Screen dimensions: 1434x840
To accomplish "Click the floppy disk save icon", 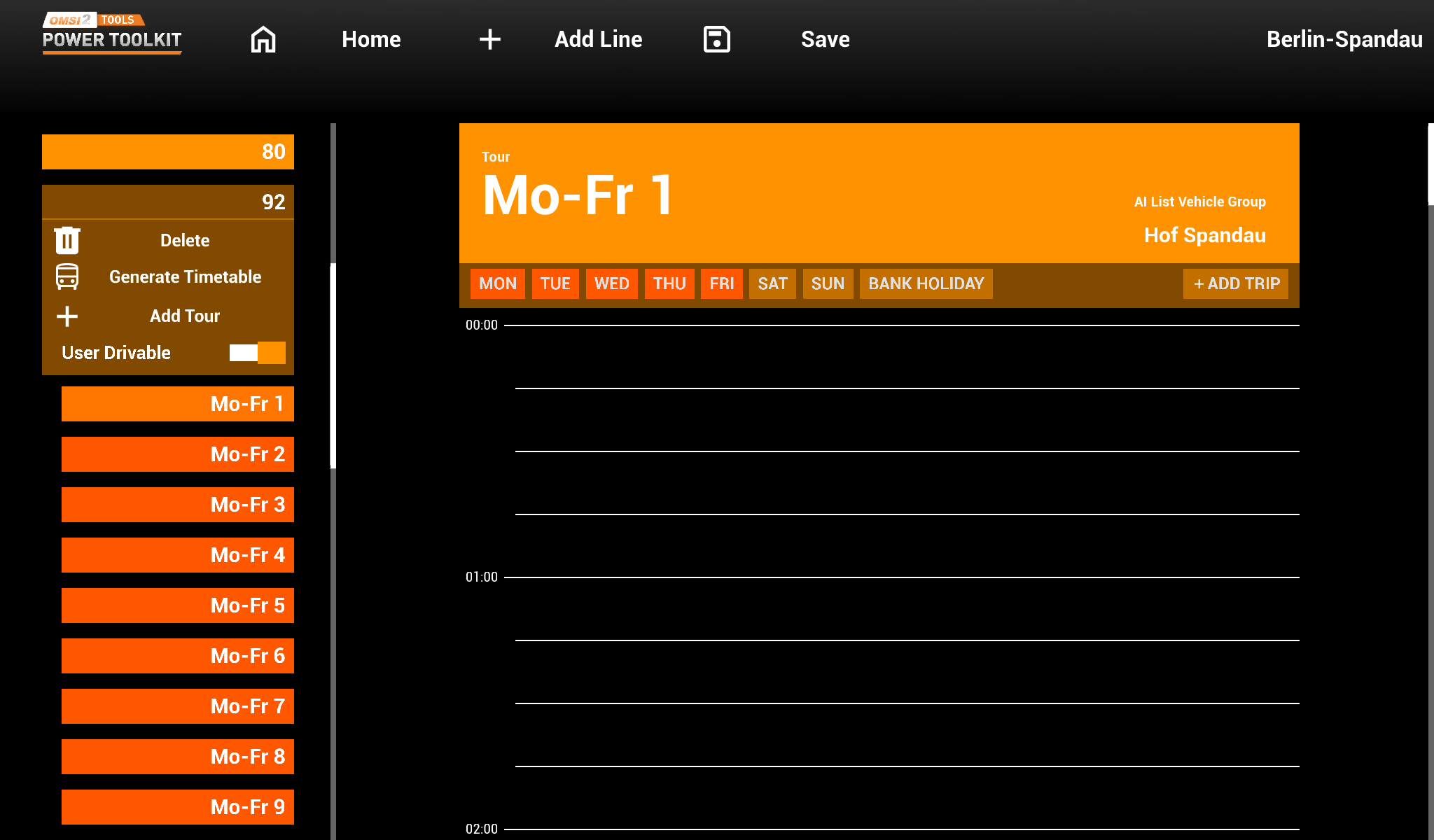I will click(x=716, y=39).
